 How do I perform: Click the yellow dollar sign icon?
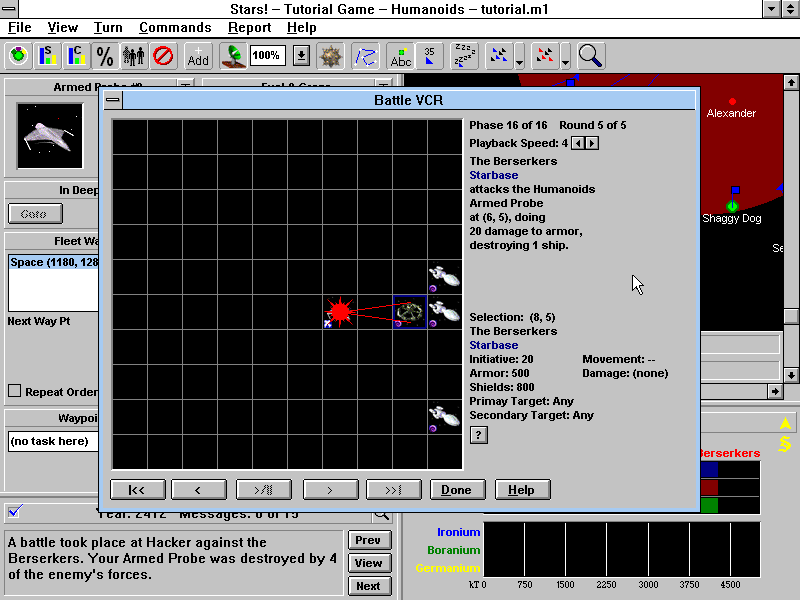(x=785, y=443)
